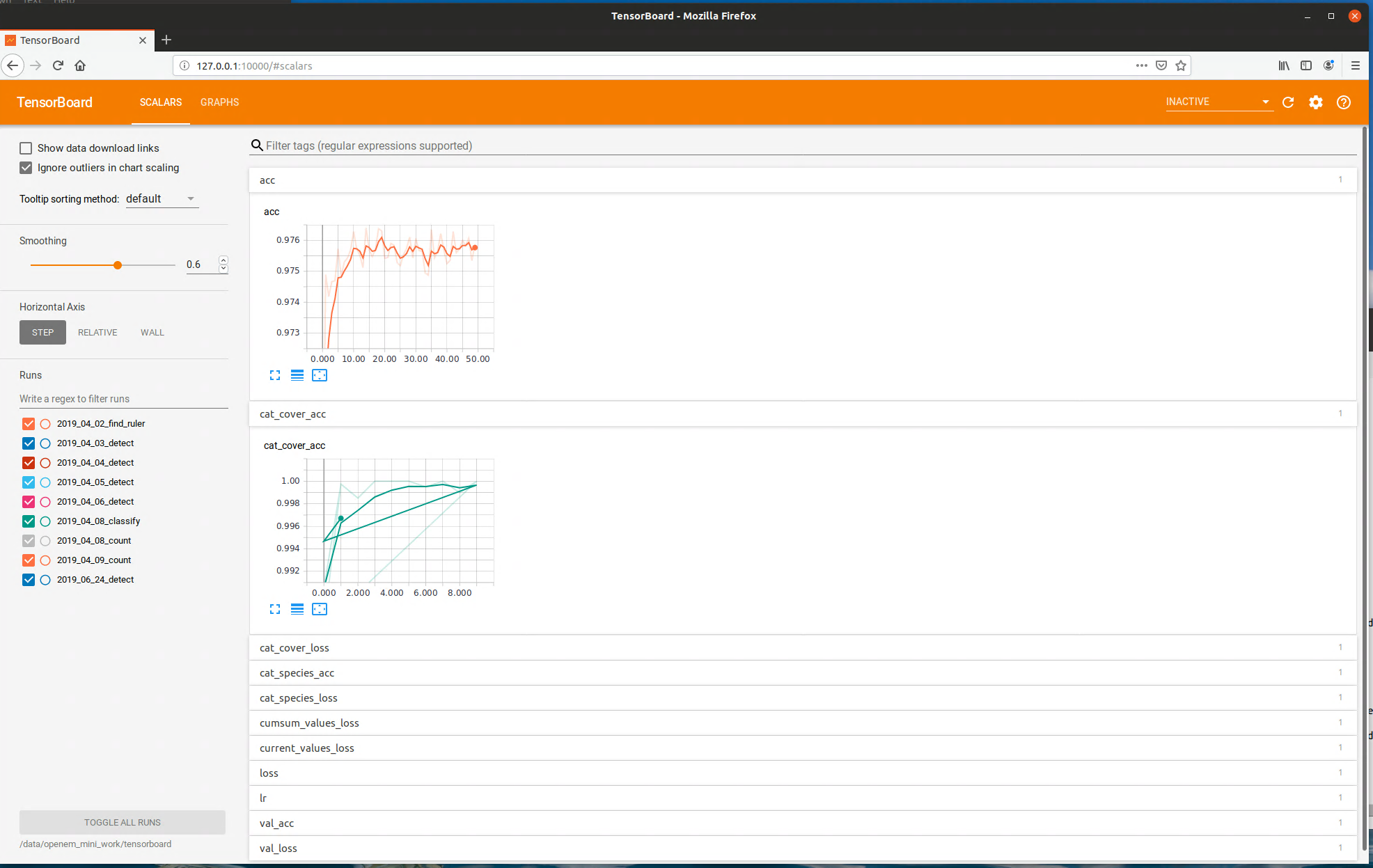View site information icon in address bar
This screenshot has height=868, width=1373.
point(185,65)
